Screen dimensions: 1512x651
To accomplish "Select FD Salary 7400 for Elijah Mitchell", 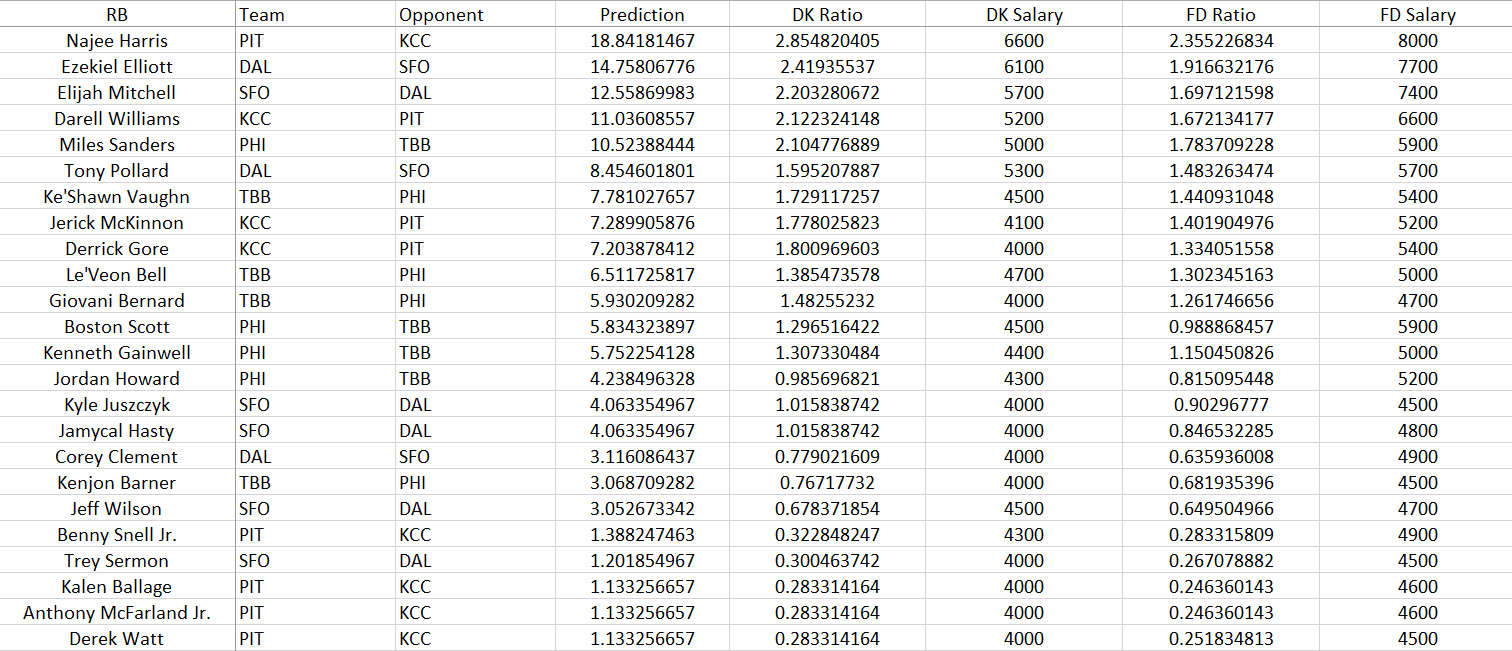I will pyautogui.click(x=1416, y=93).
